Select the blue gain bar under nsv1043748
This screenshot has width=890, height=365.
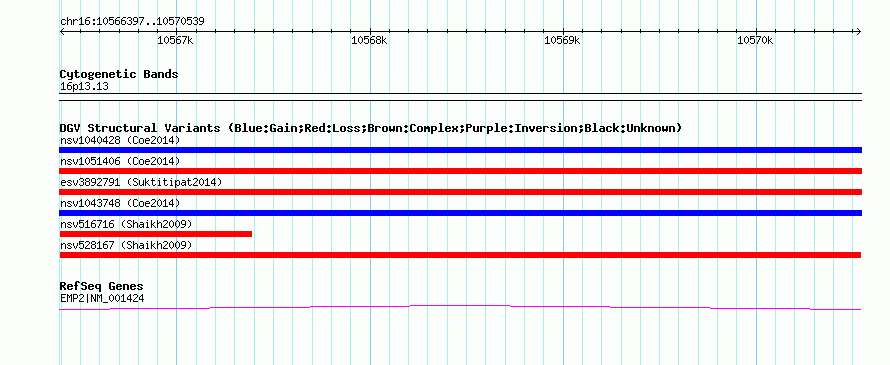click(460, 213)
